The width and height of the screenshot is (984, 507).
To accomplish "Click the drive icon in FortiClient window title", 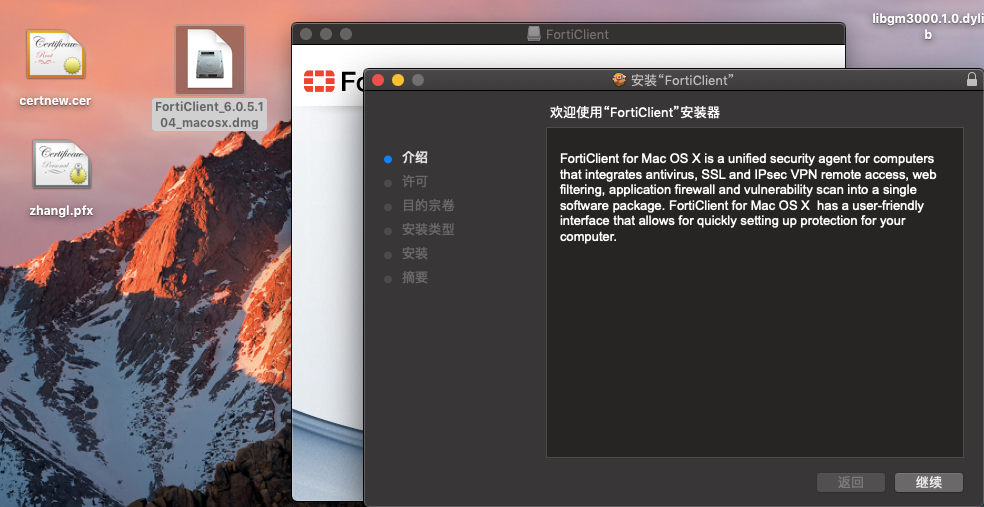I will (534, 34).
